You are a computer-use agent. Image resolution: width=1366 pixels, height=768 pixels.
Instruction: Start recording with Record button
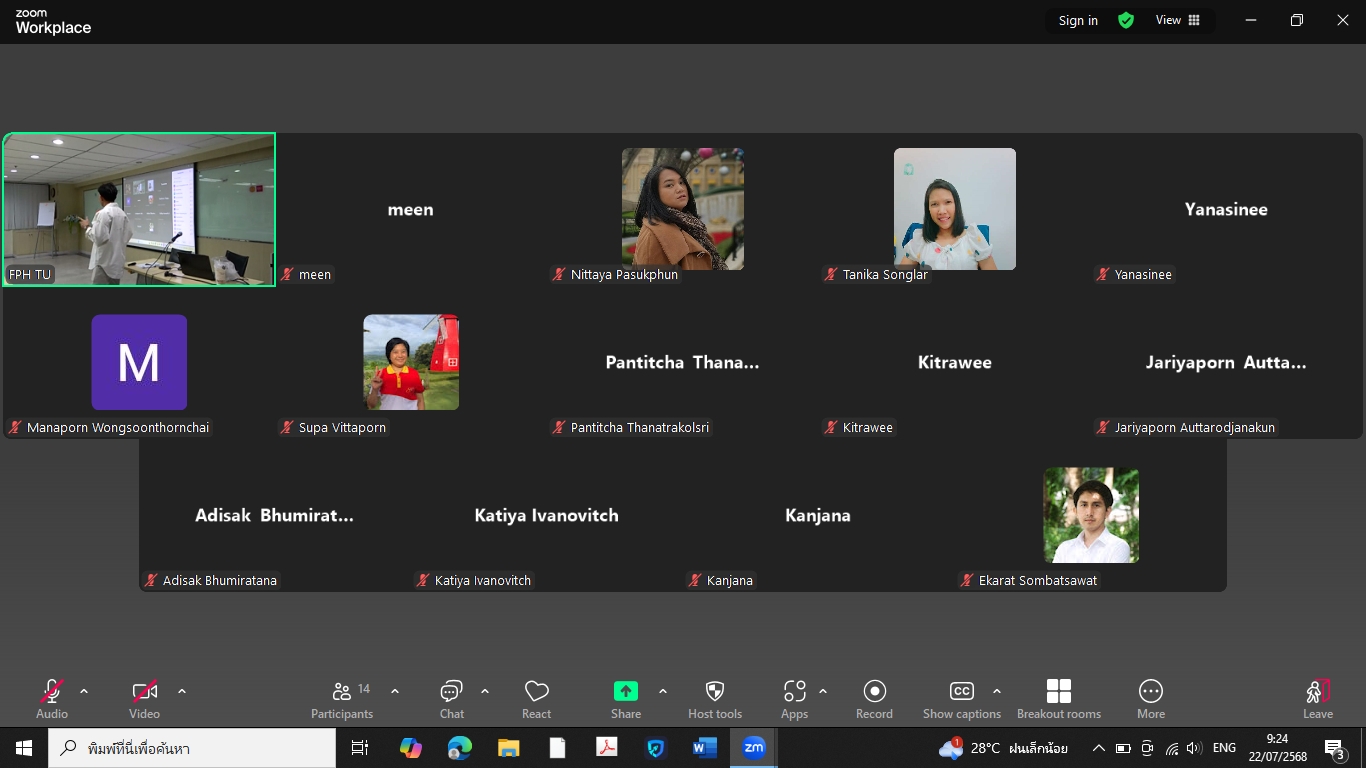[874, 698]
